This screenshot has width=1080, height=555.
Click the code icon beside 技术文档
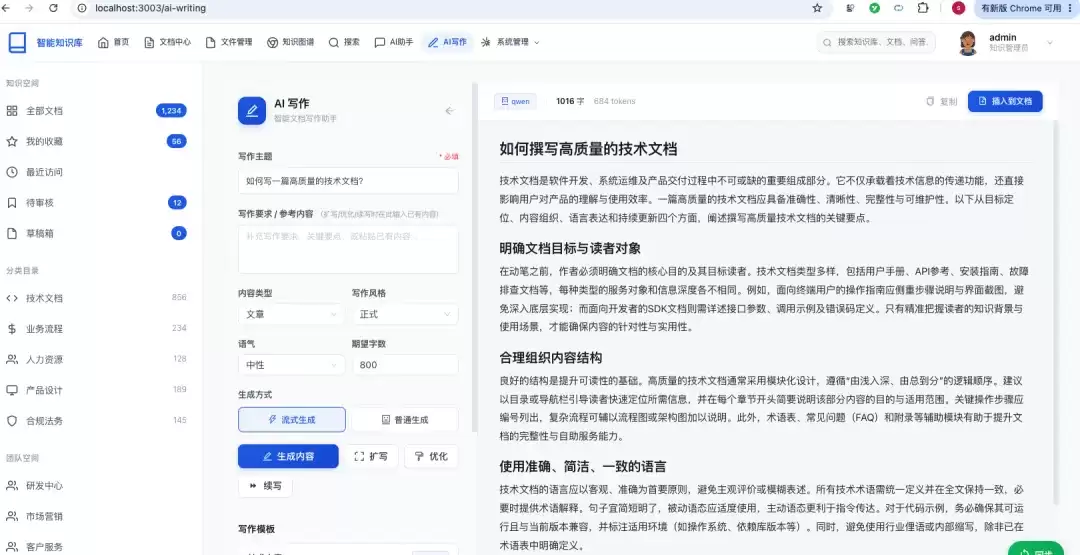[12, 298]
